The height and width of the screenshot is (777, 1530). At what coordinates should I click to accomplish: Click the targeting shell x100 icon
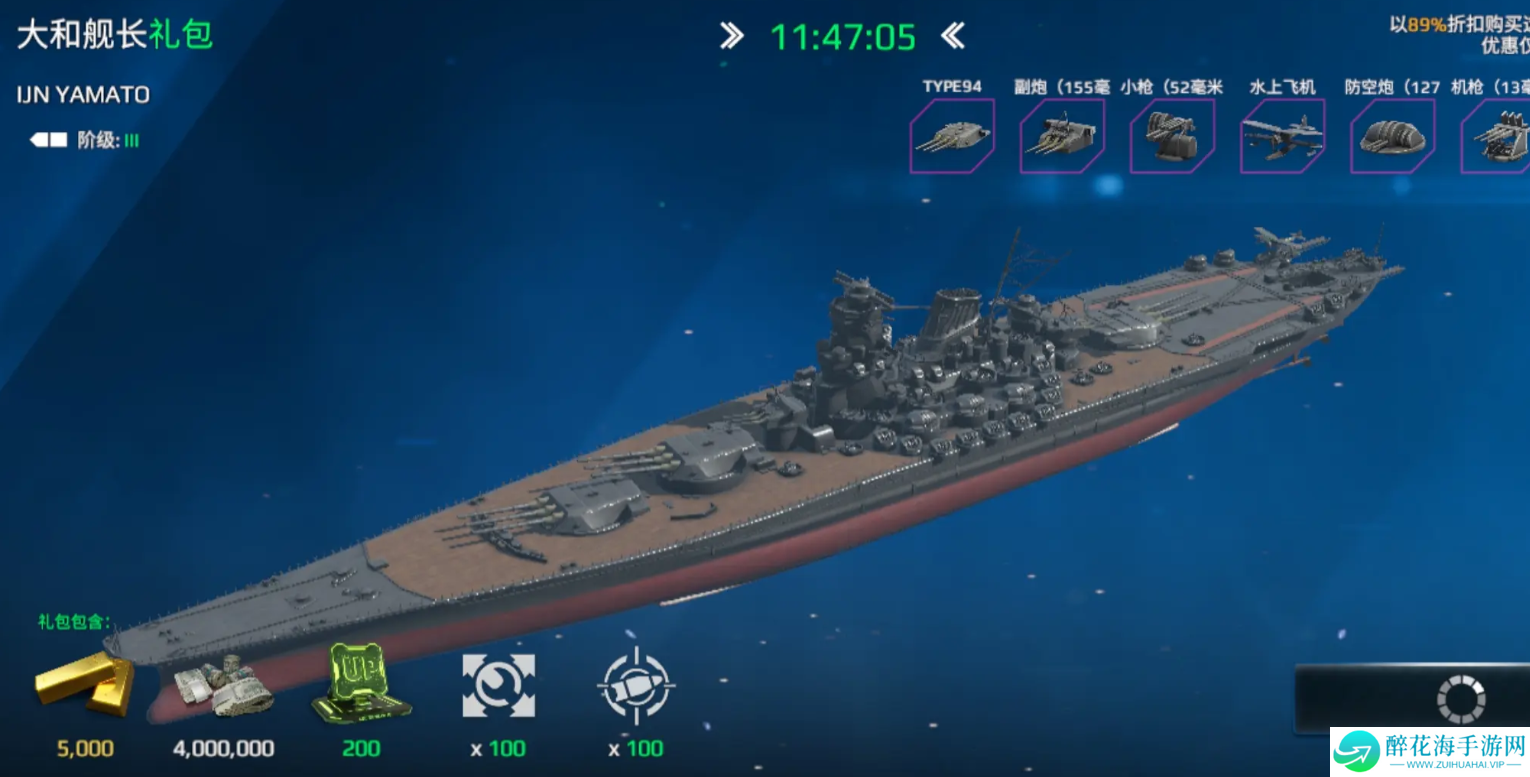coord(636,686)
